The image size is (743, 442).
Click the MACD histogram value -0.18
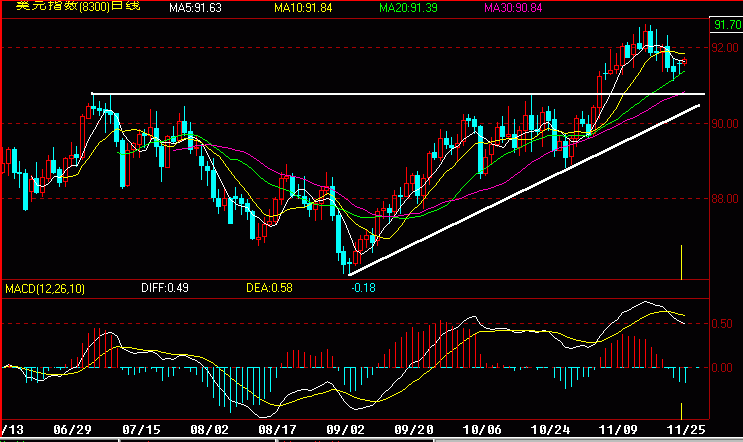pyautogui.click(x=363, y=288)
